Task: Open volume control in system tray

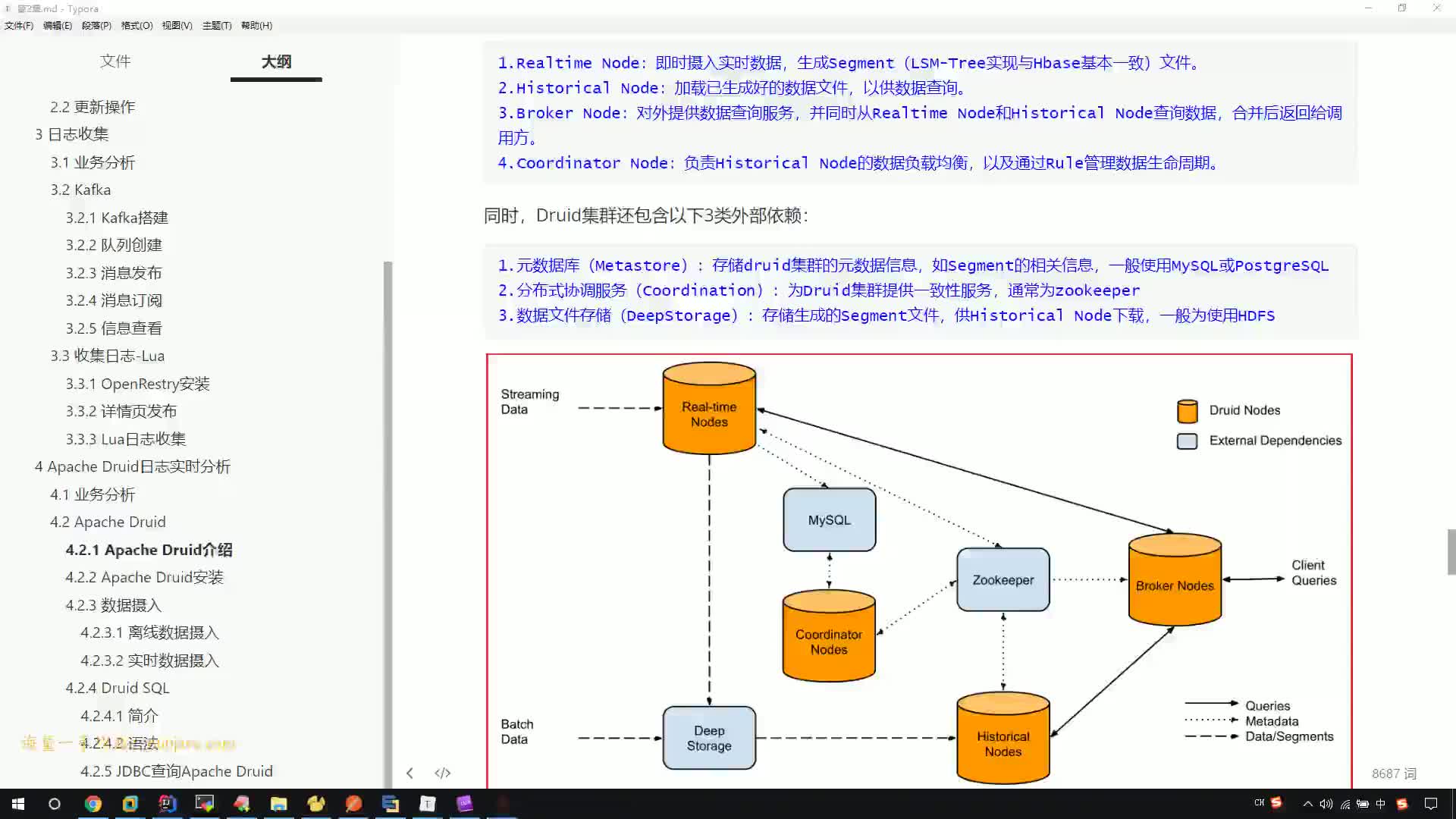Action: coord(1326,804)
